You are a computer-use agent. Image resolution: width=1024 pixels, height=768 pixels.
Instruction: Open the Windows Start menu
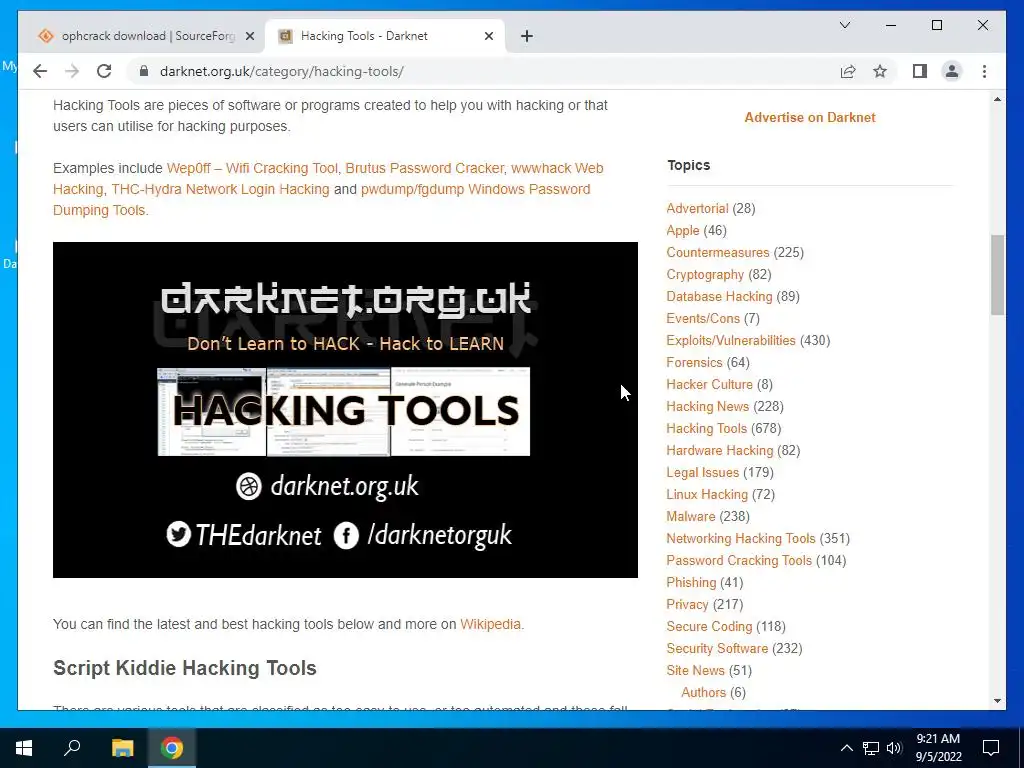point(24,748)
